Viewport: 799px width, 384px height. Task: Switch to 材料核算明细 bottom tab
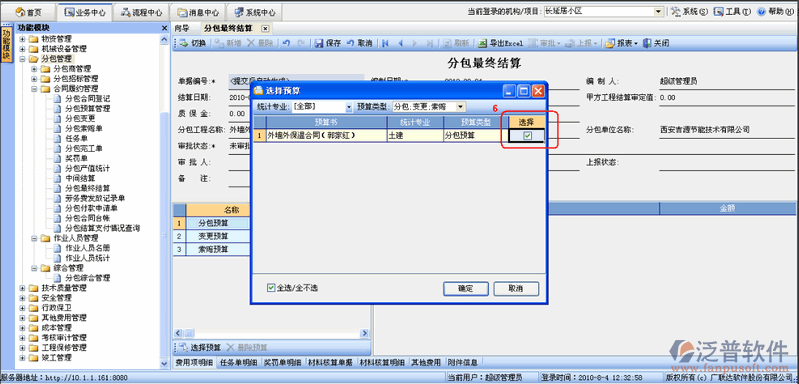[382, 363]
